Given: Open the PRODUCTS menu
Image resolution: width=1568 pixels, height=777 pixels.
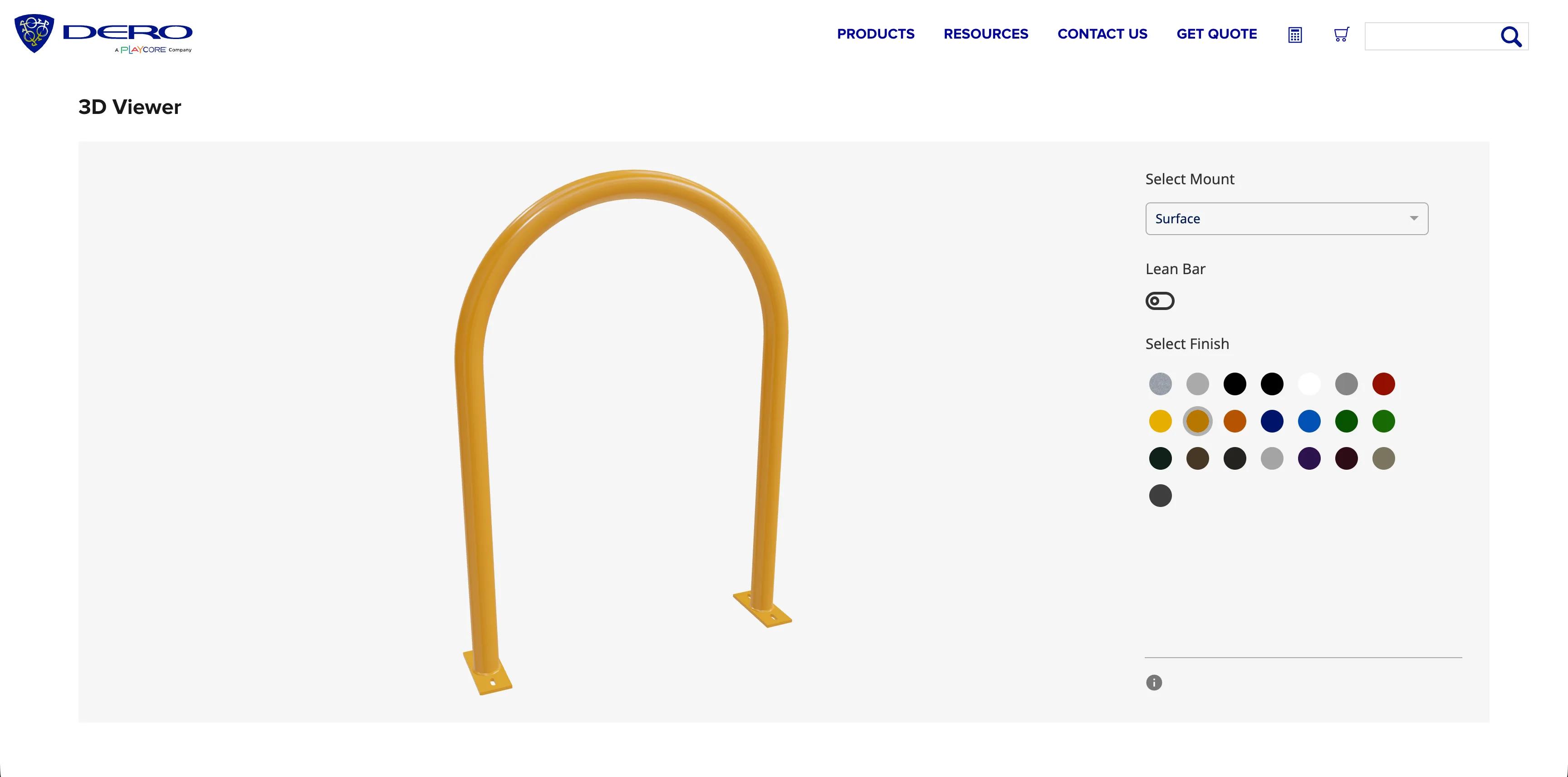Looking at the screenshot, I should pos(876,34).
